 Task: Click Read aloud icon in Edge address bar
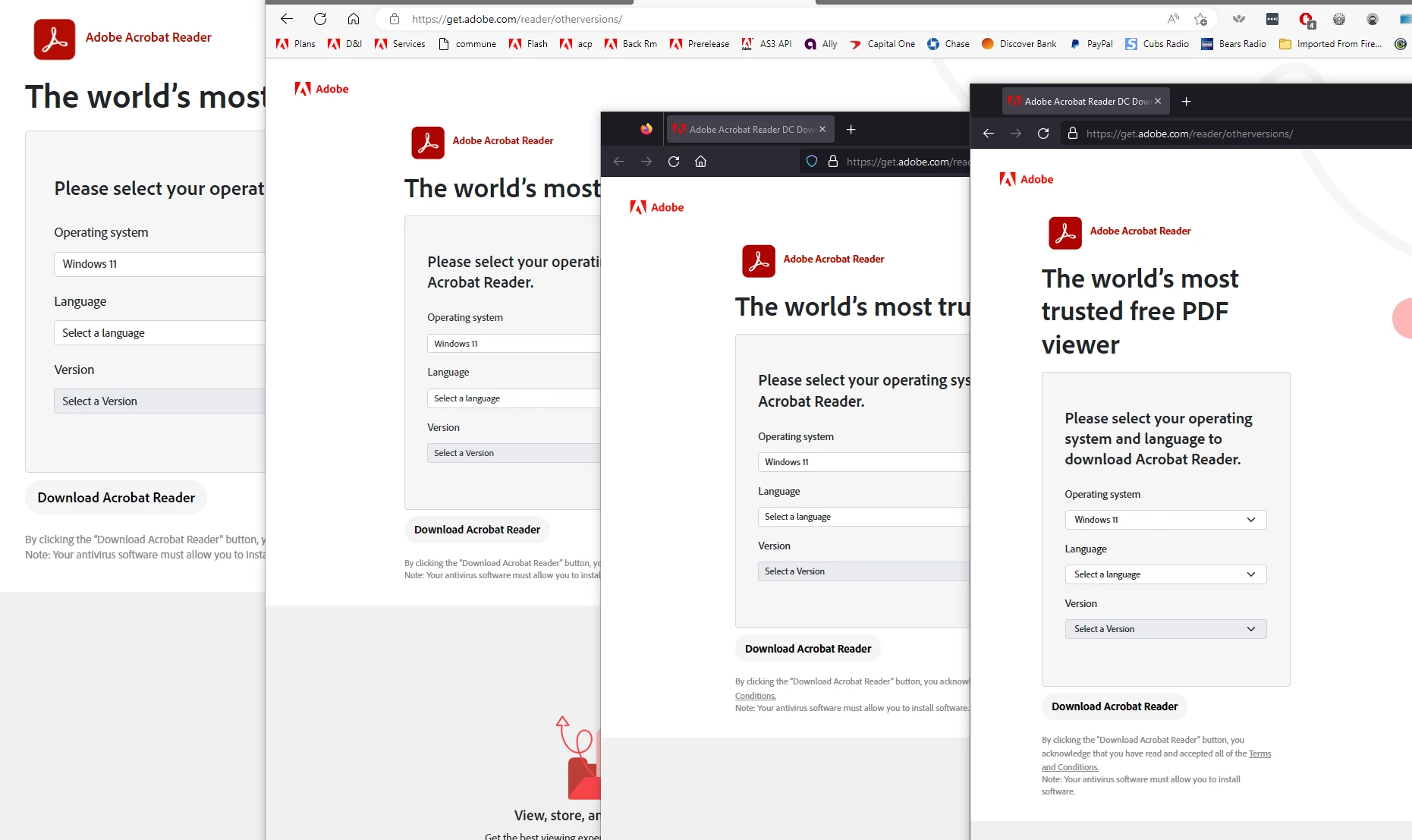point(1173,19)
